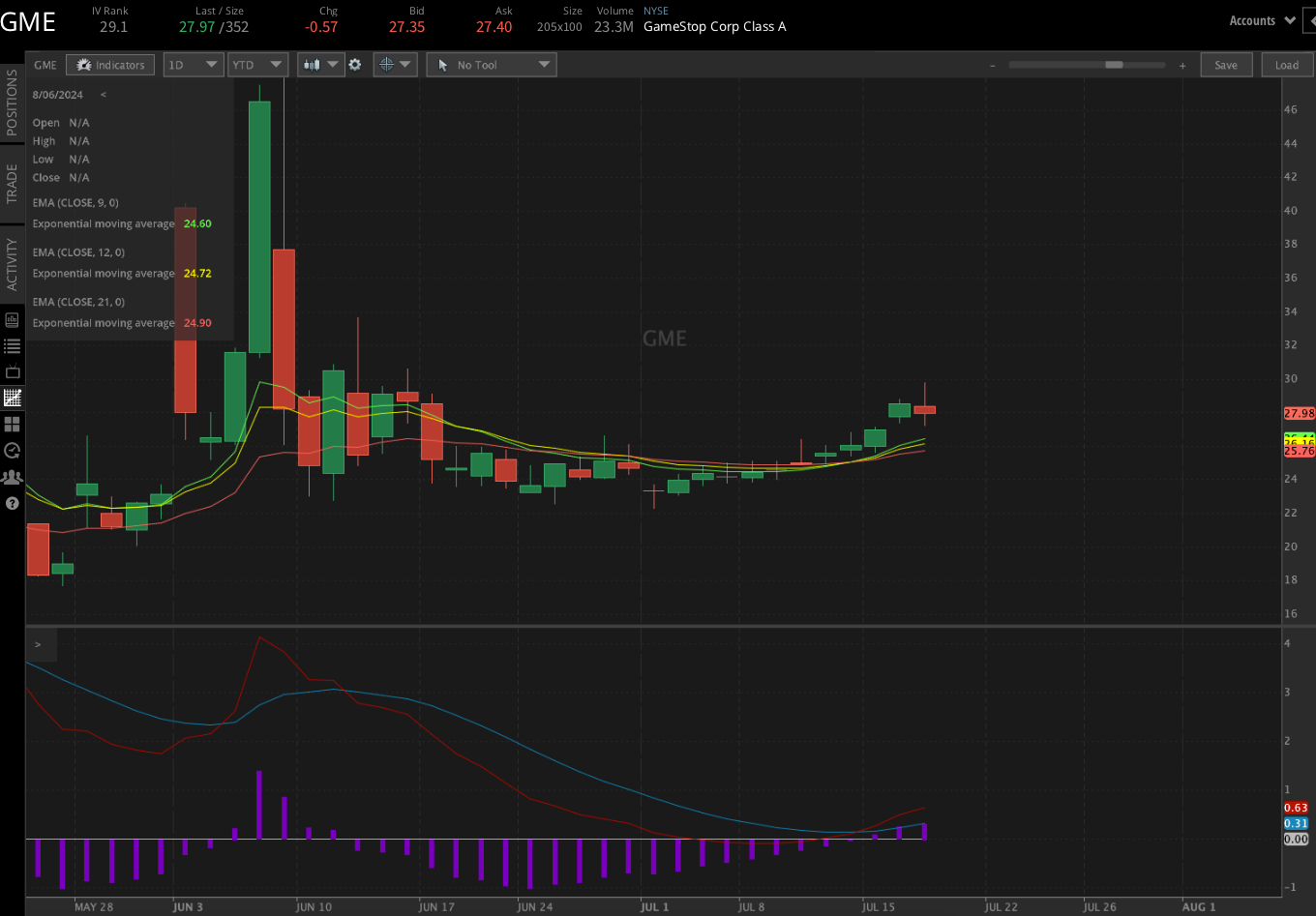Viewport: 1316px width, 916px height.
Task: Click the help question mark icon
Action: (x=13, y=503)
